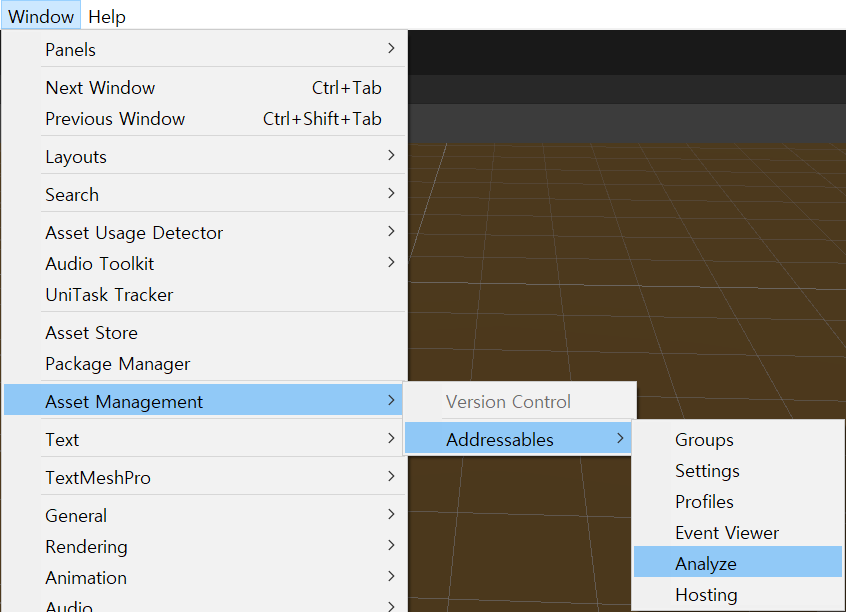Select the Addressables submenu item
Screen dimensions: 846x612
pyautogui.click(x=519, y=439)
